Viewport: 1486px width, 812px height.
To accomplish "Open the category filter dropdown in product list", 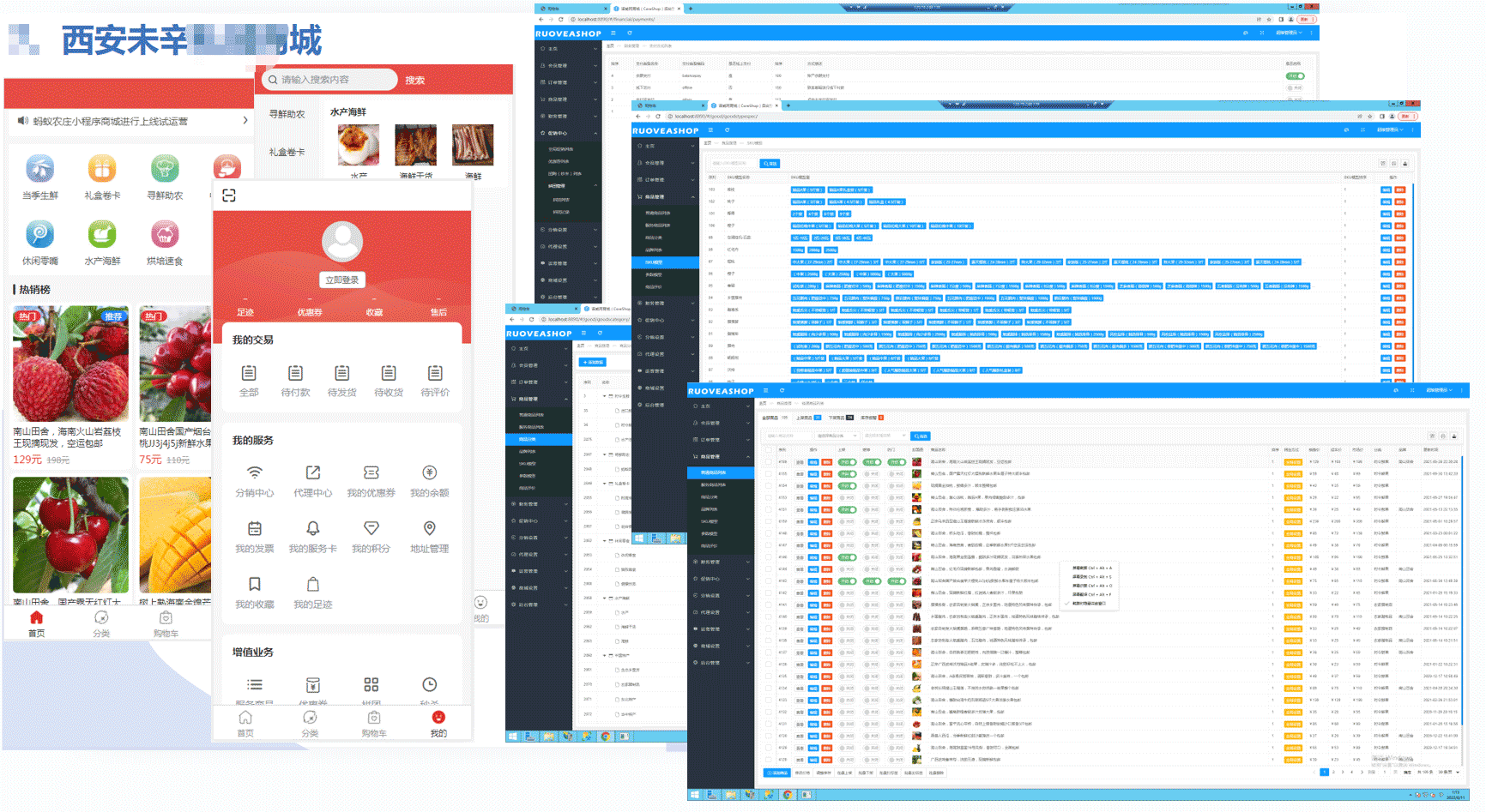I will (835, 436).
